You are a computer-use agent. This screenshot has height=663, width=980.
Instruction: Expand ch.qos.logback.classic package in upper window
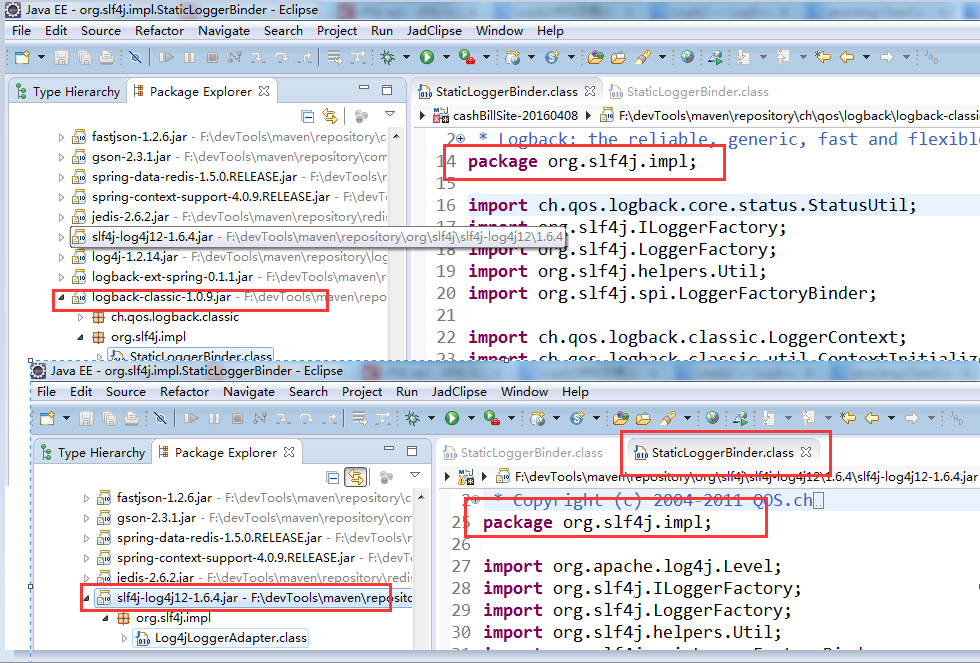pyautogui.click(x=81, y=317)
